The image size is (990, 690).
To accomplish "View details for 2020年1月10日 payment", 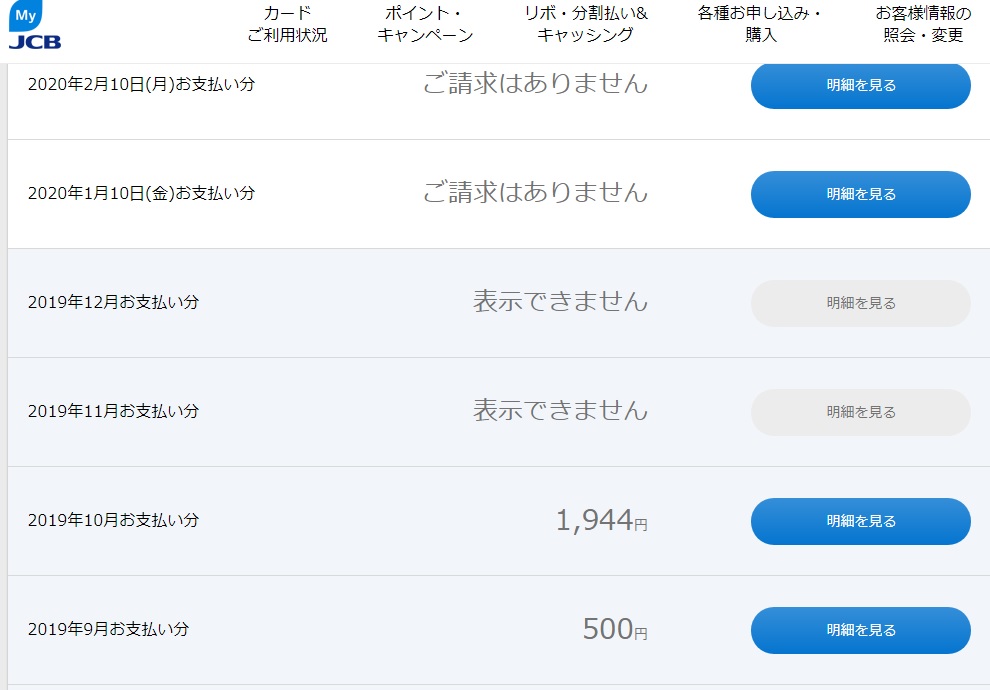I will click(859, 194).
